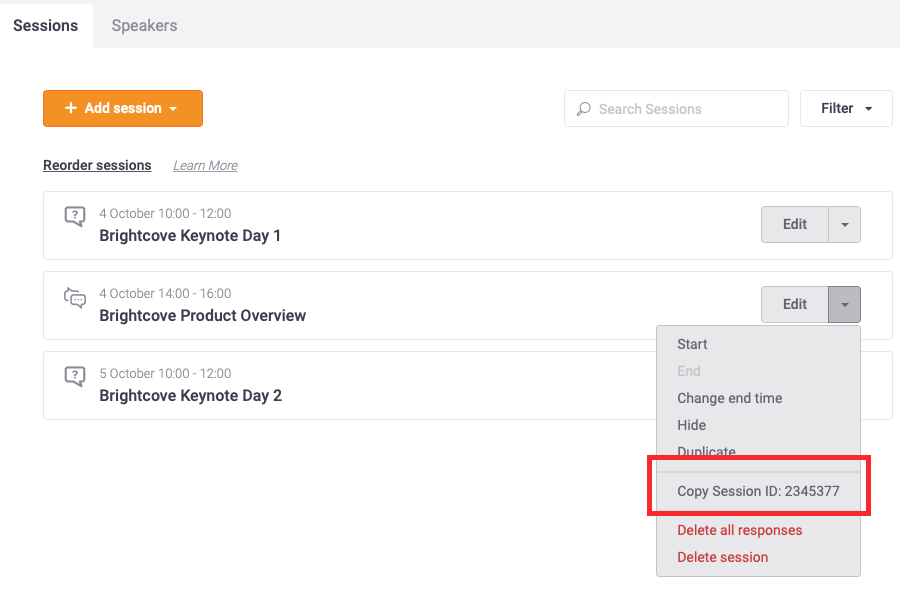Switch to the Speakers tab
This screenshot has height=589, width=900.
pyautogui.click(x=144, y=25)
